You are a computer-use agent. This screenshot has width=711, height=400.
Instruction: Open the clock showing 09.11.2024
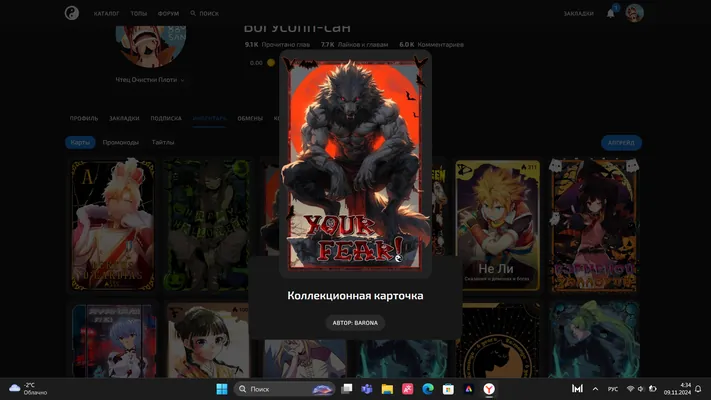click(677, 389)
